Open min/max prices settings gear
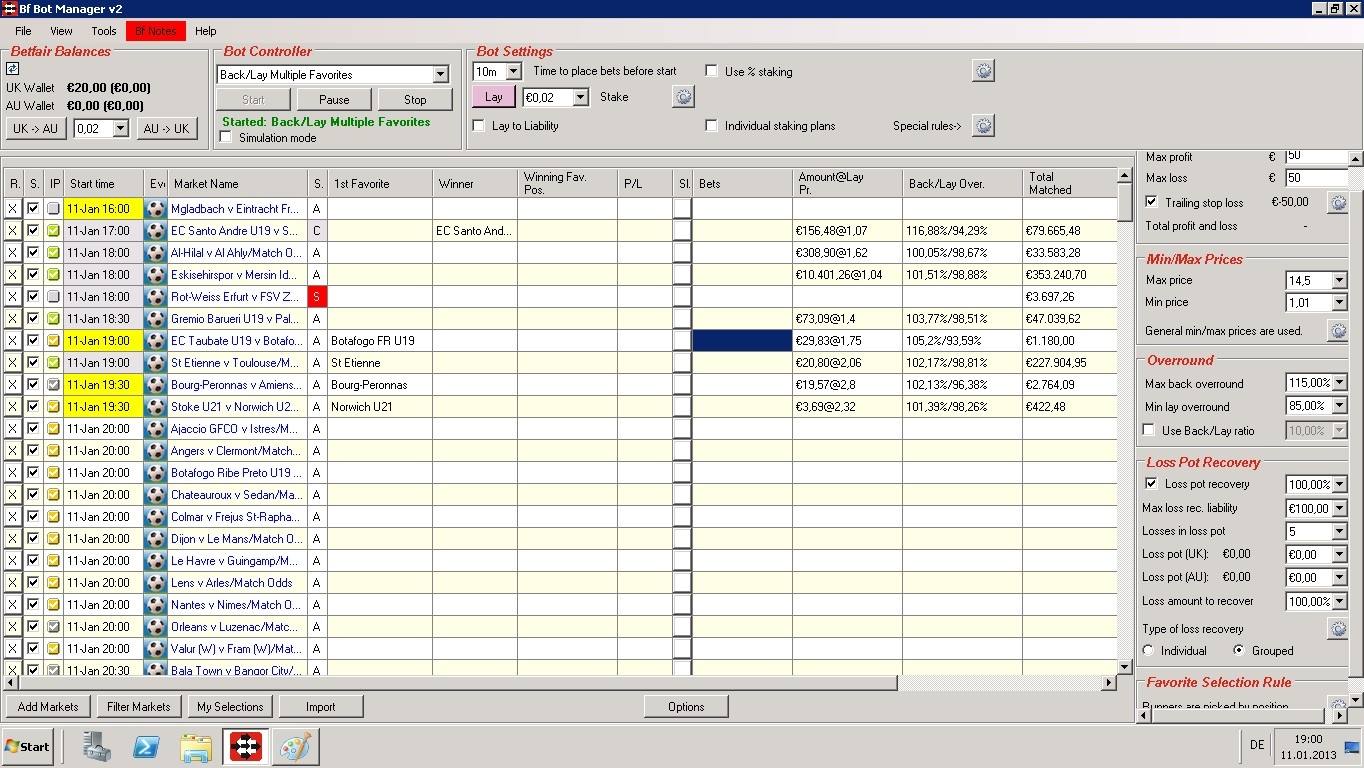The width and height of the screenshot is (1364, 768). coord(1337,331)
